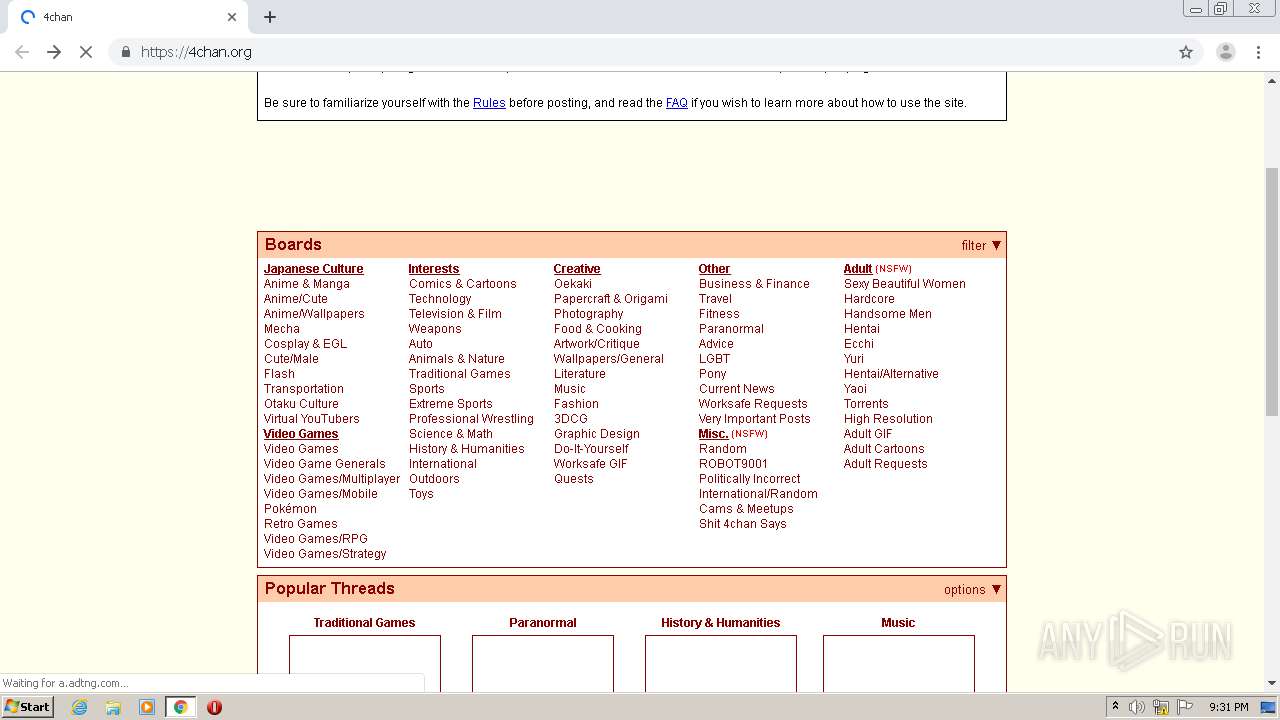Open the Retro Games board
The width and height of the screenshot is (1280, 720).
pyautogui.click(x=301, y=524)
